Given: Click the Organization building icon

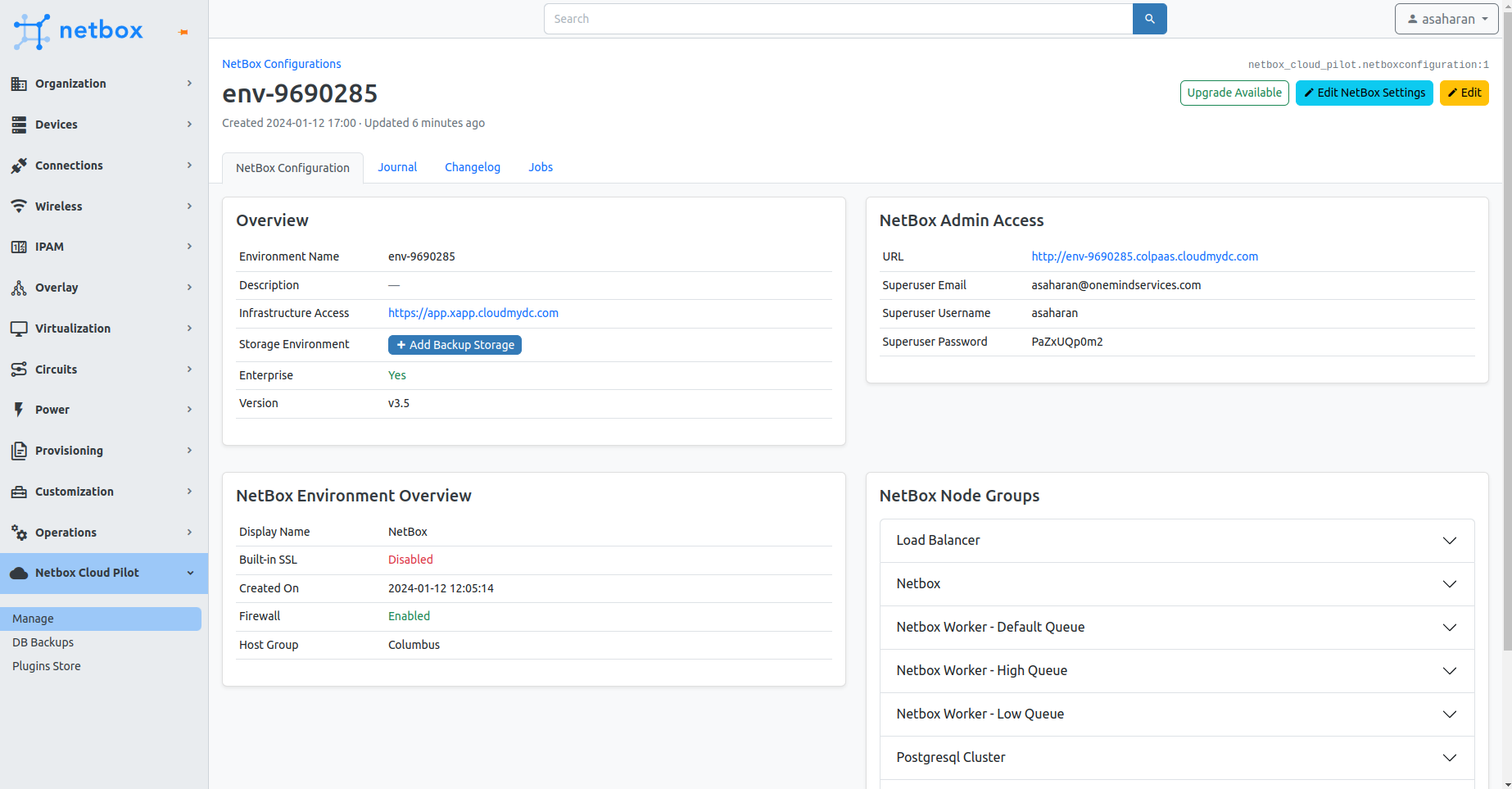Looking at the screenshot, I should [19, 84].
